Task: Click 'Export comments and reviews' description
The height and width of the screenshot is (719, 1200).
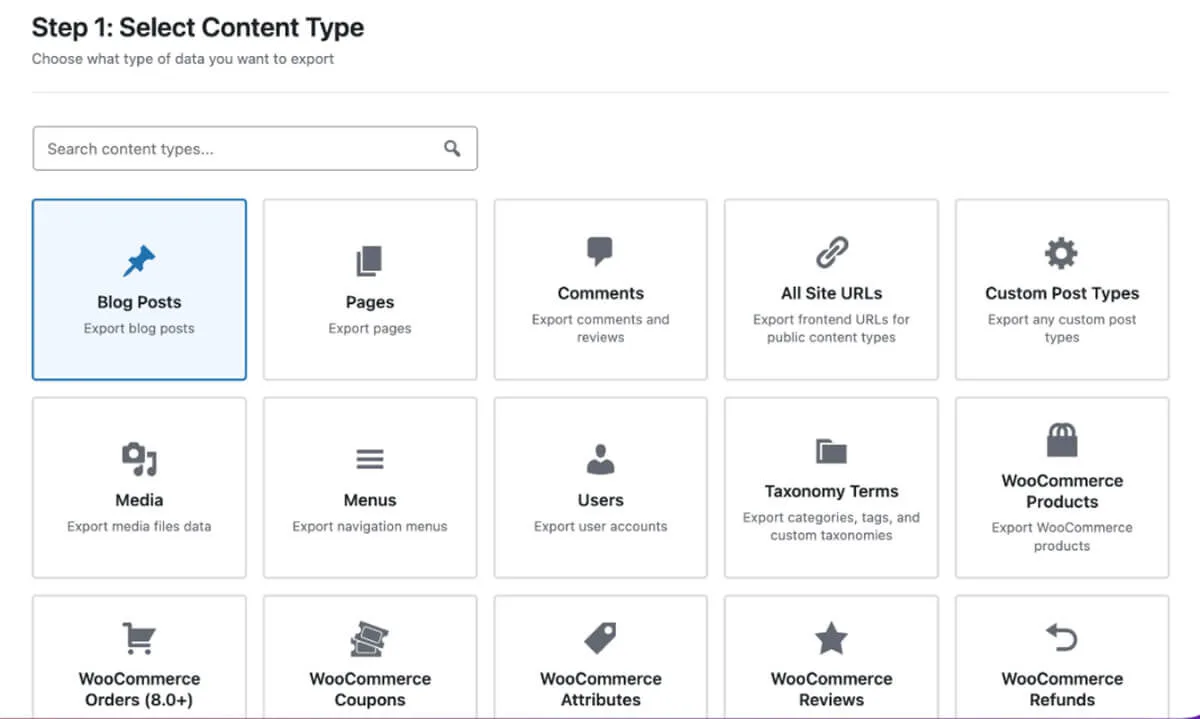Action: pyautogui.click(x=600, y=328)
